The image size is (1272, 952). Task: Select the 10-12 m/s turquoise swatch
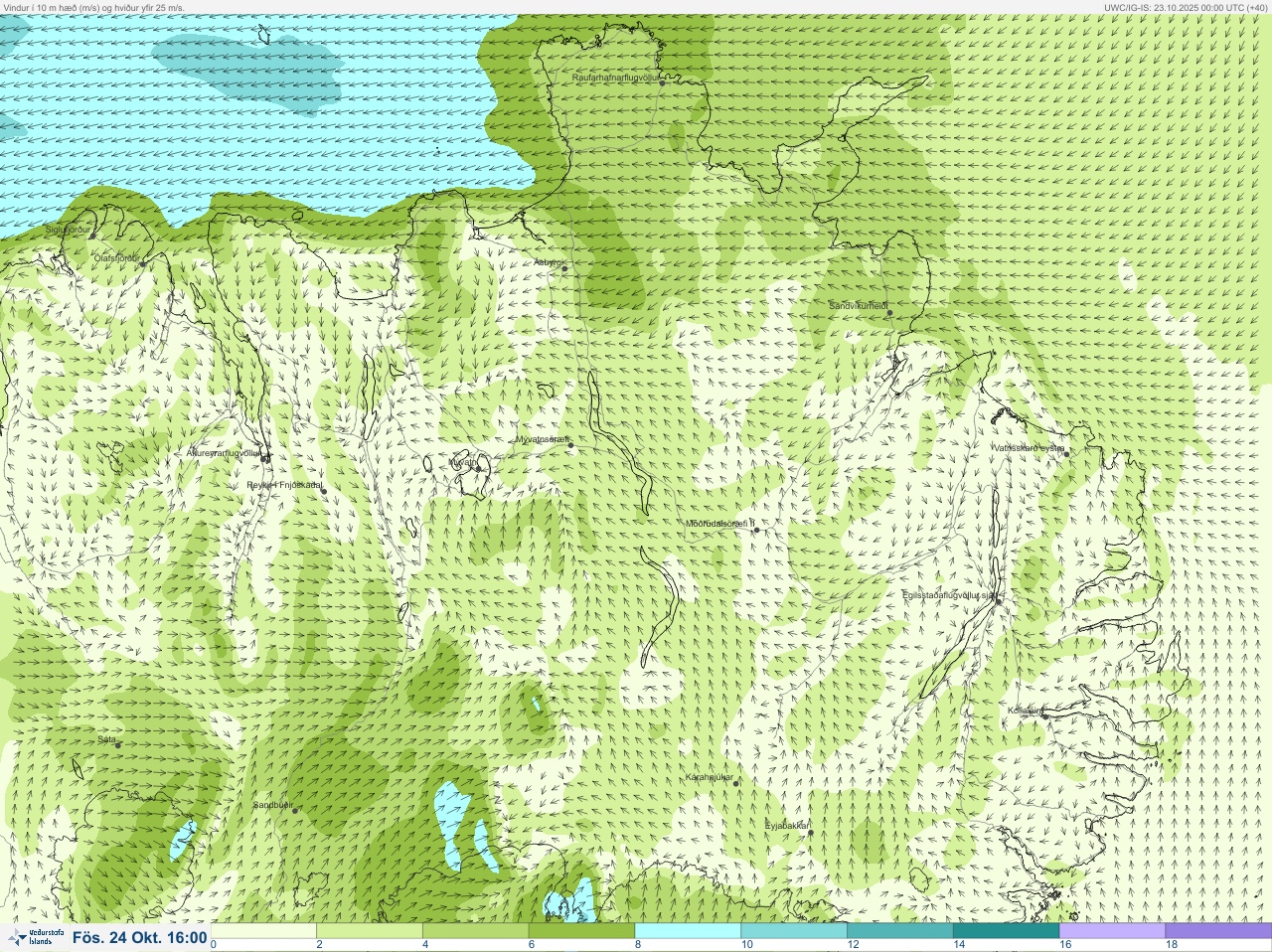[794, 931]
